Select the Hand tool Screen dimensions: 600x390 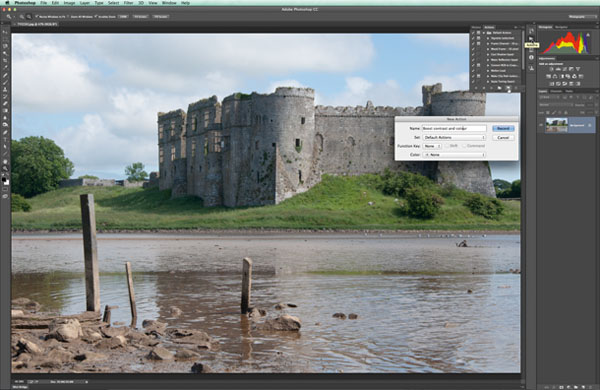5,162
